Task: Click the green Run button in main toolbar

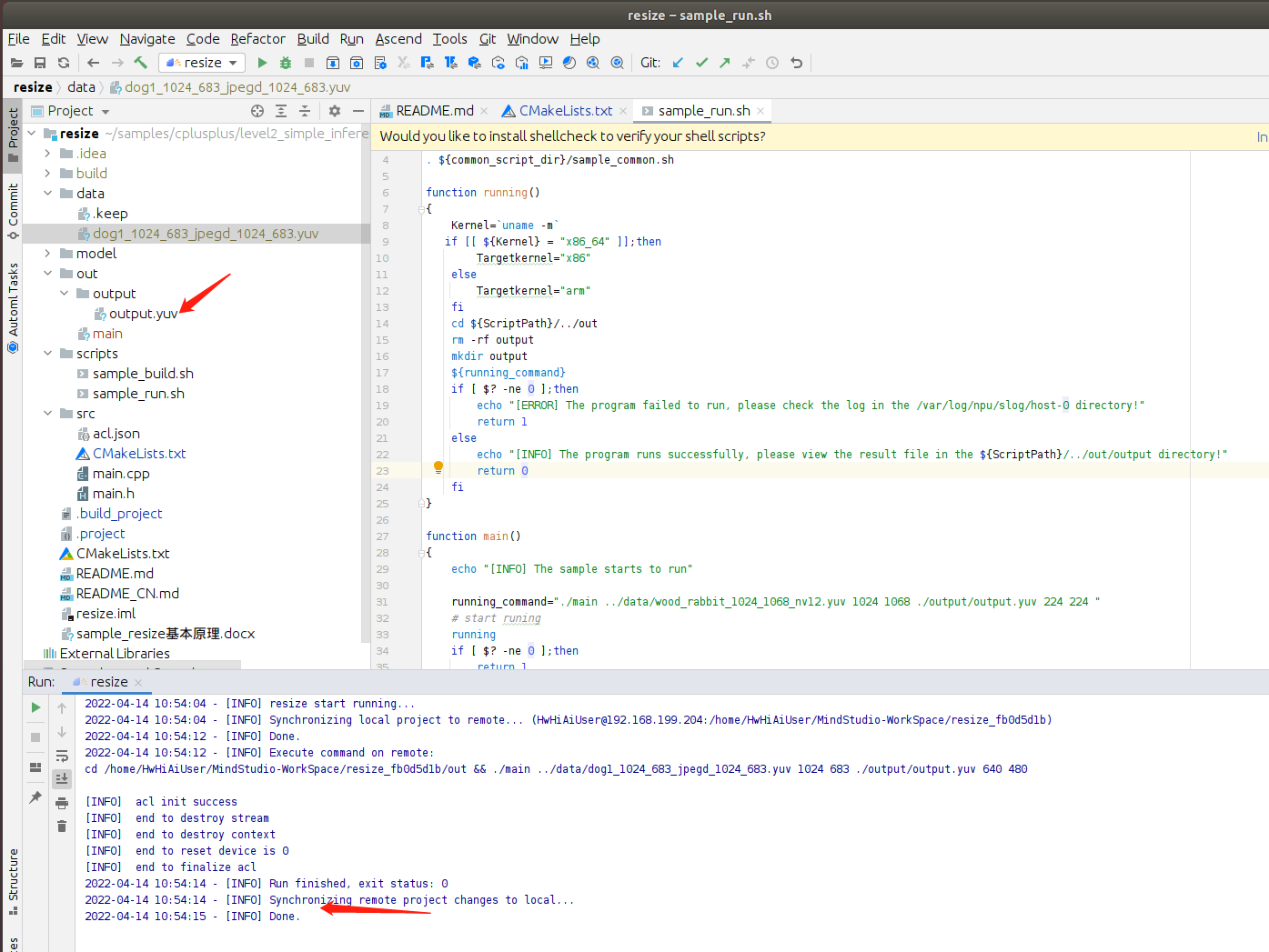Action: [x=262, y=63]
